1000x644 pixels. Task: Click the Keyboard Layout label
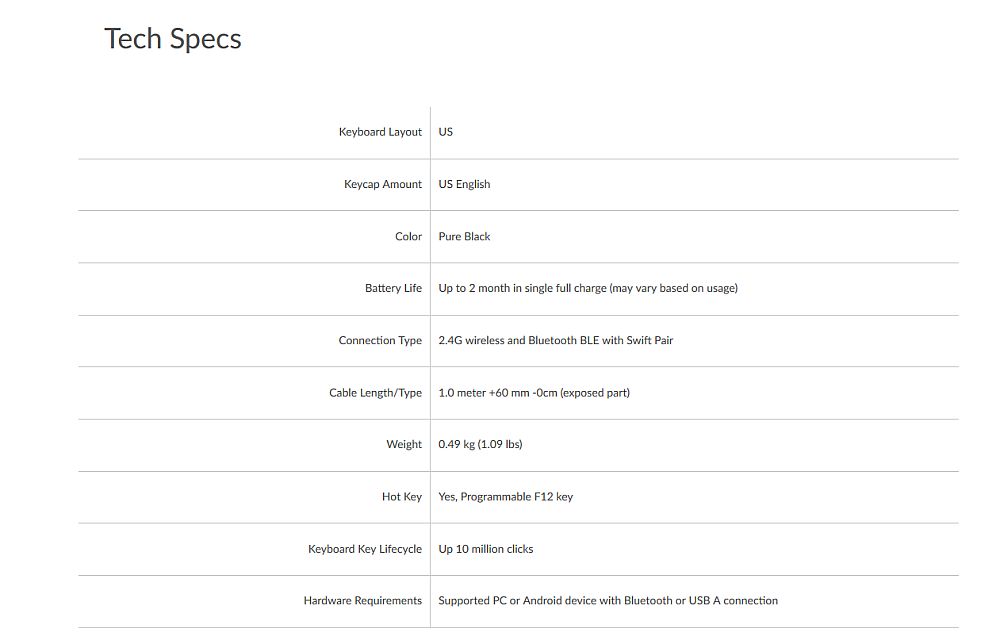tap(380, 132)
